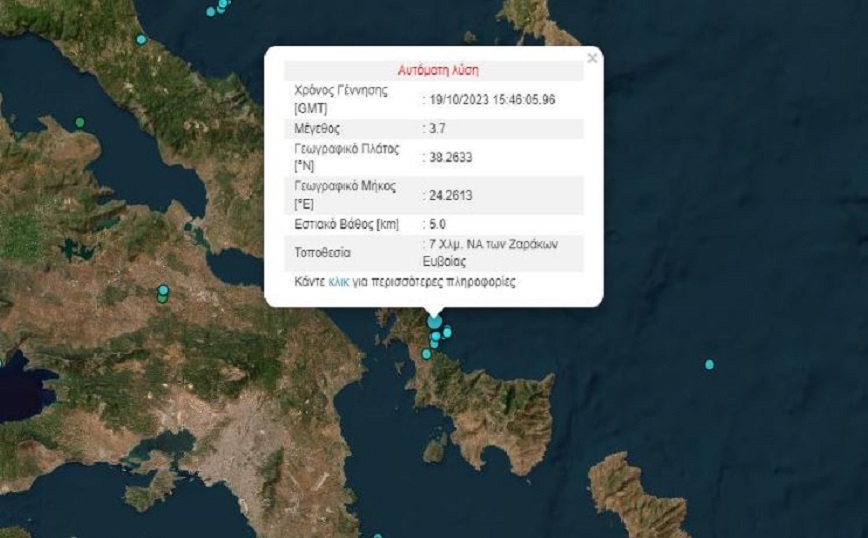The width and height of the screenshot is (868, 538).
Task: Click the earthquake marker cluster at top edge
Action: pos(218,7)
